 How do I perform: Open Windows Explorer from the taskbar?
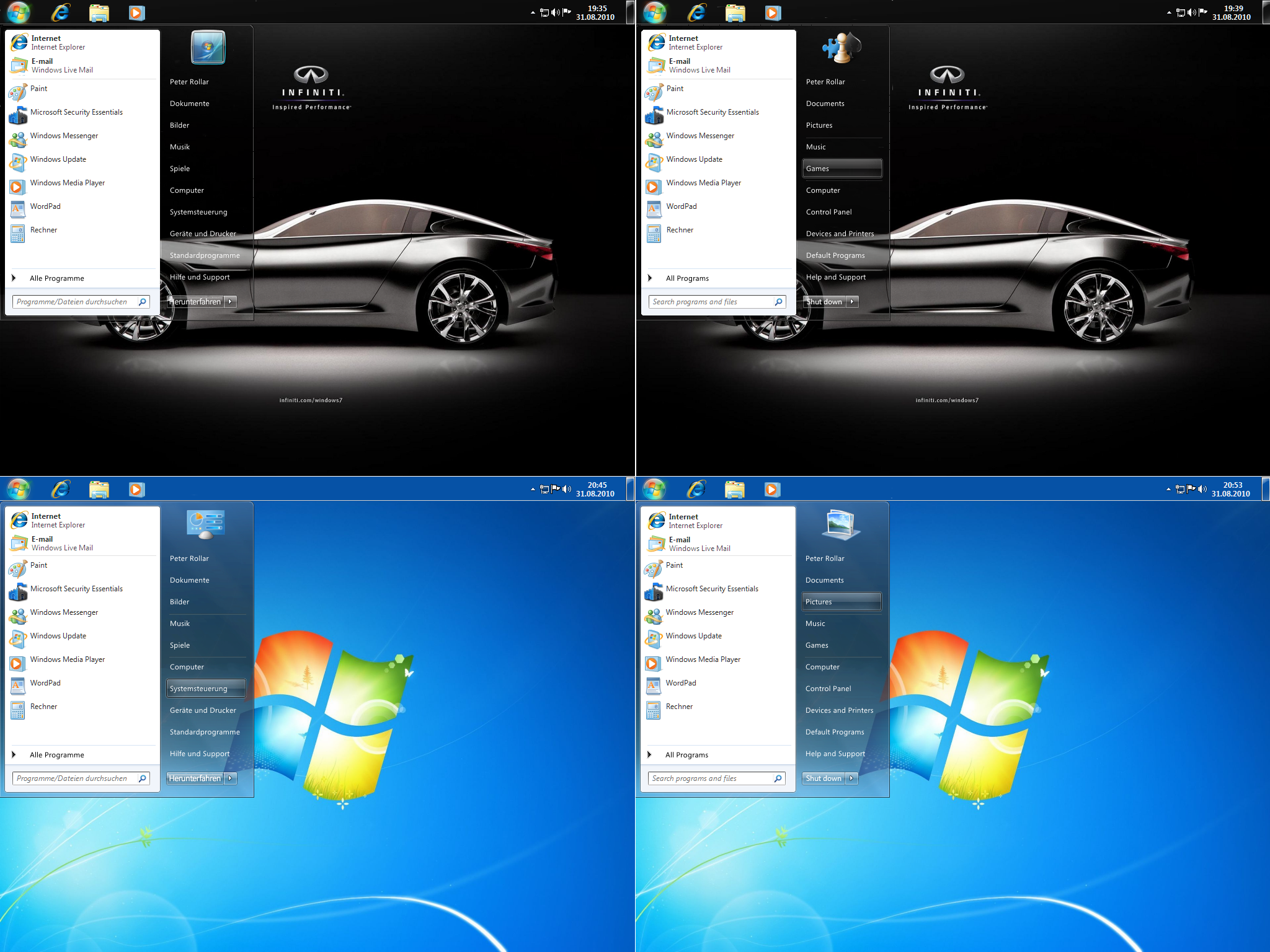[99, 12]
